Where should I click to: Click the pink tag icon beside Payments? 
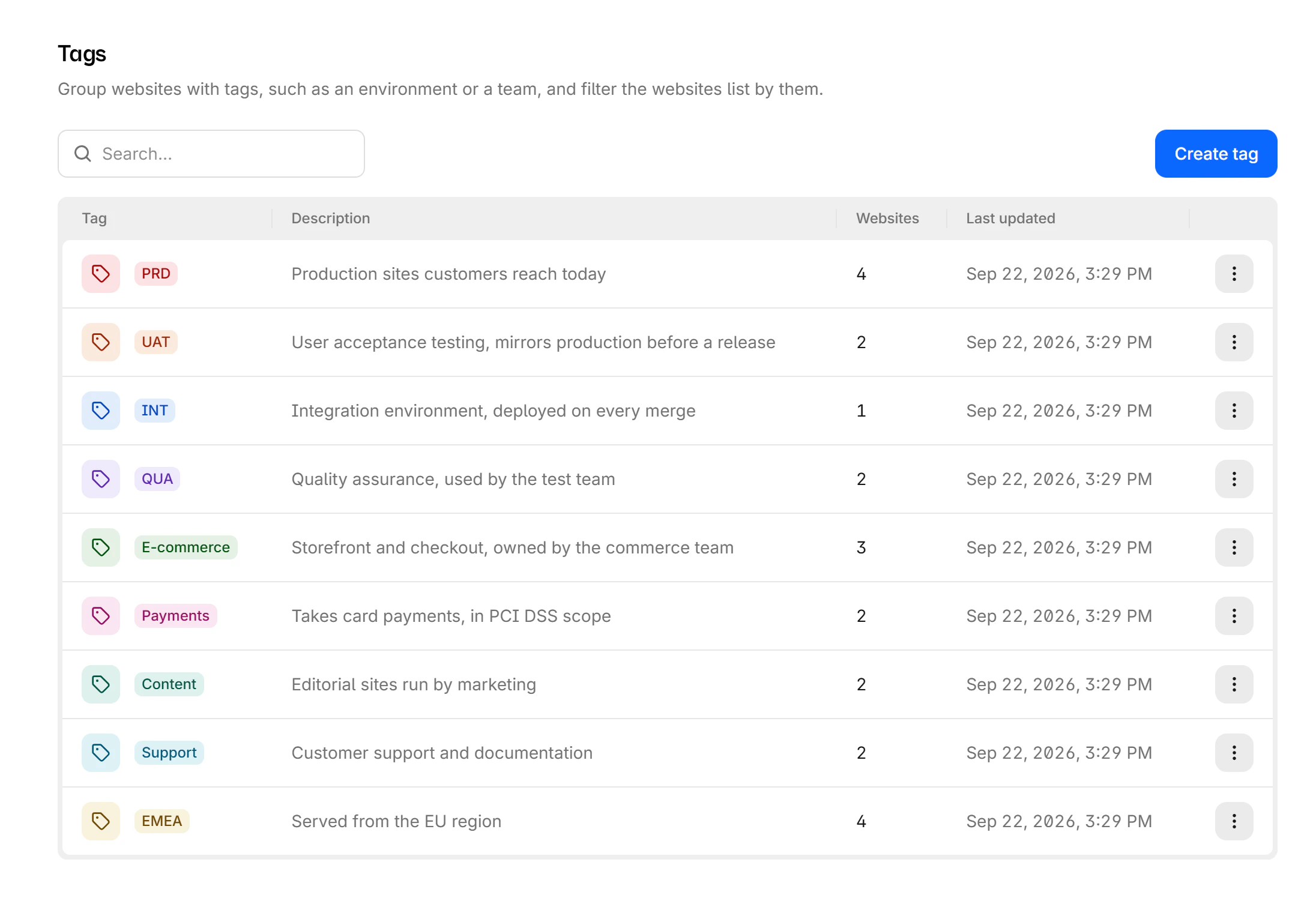coord(101,616)
